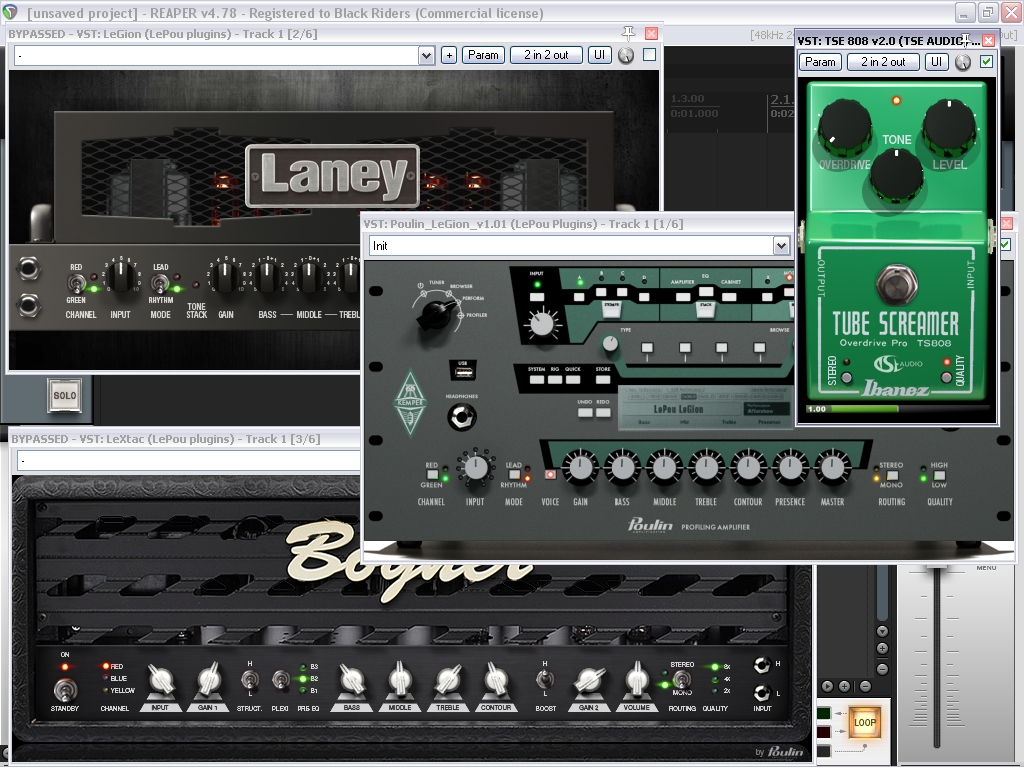Click the red Voice button on Poulin amp
Screen dimensions: 1024x768
[550, 475]
